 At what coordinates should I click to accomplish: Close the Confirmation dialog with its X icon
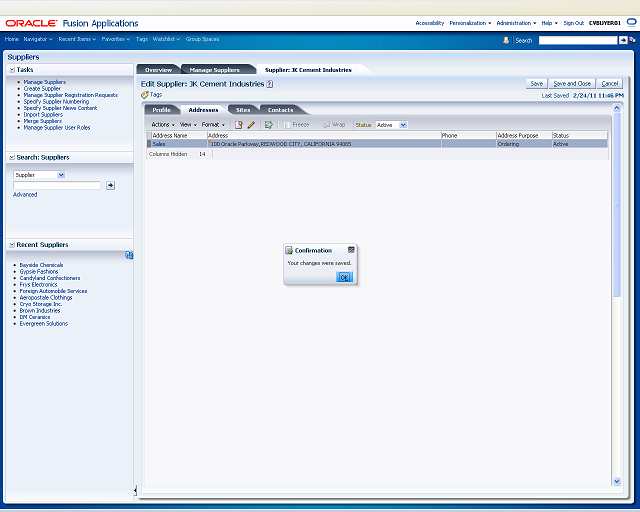351,250
